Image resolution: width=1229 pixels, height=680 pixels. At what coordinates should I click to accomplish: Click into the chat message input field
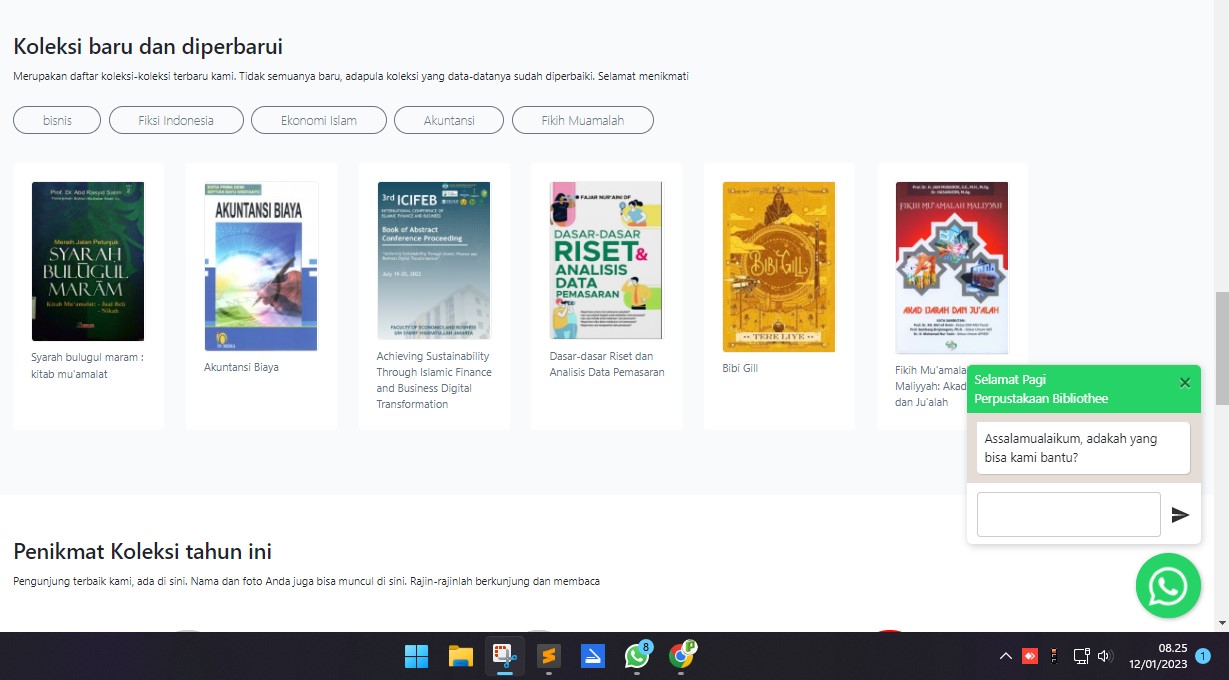(x=1069, y=515)
